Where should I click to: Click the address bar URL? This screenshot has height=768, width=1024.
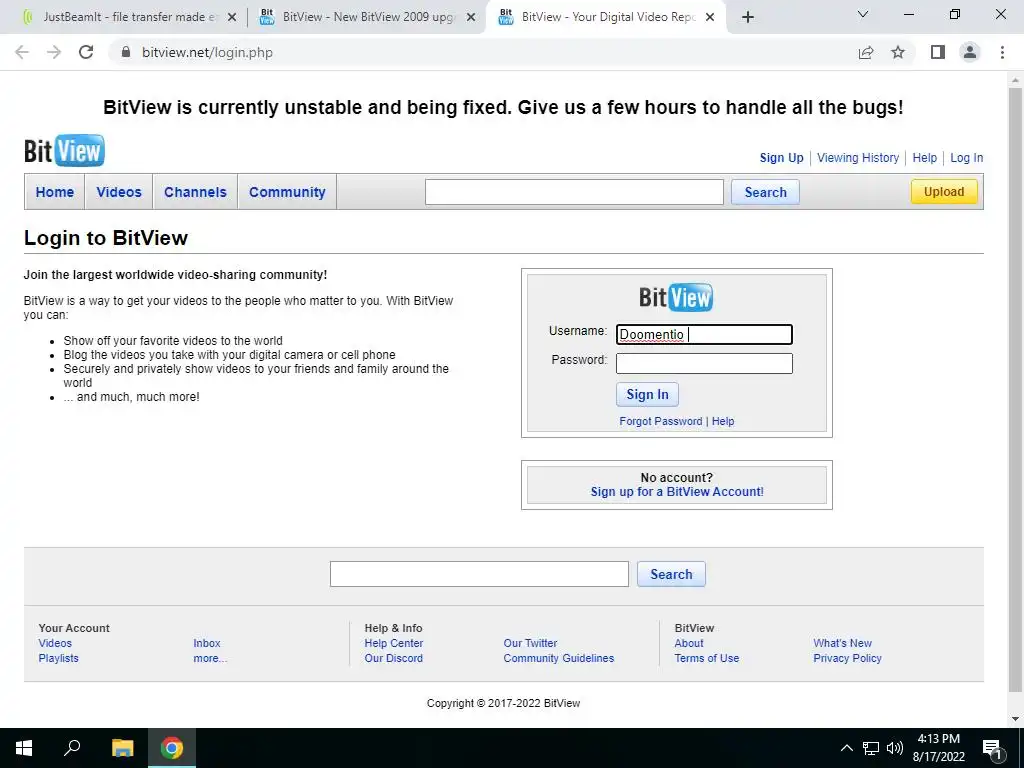click(207, 52)
